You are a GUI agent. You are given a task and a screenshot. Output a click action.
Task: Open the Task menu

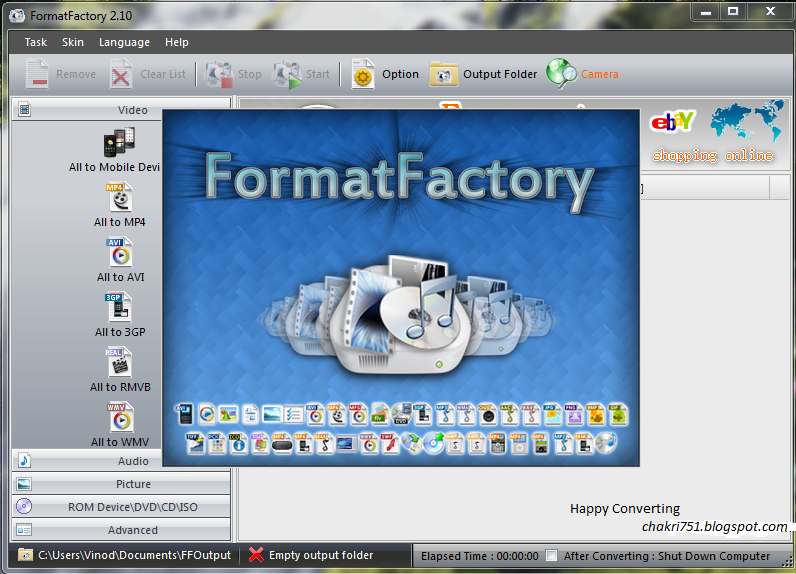click(x=36, y=42)
